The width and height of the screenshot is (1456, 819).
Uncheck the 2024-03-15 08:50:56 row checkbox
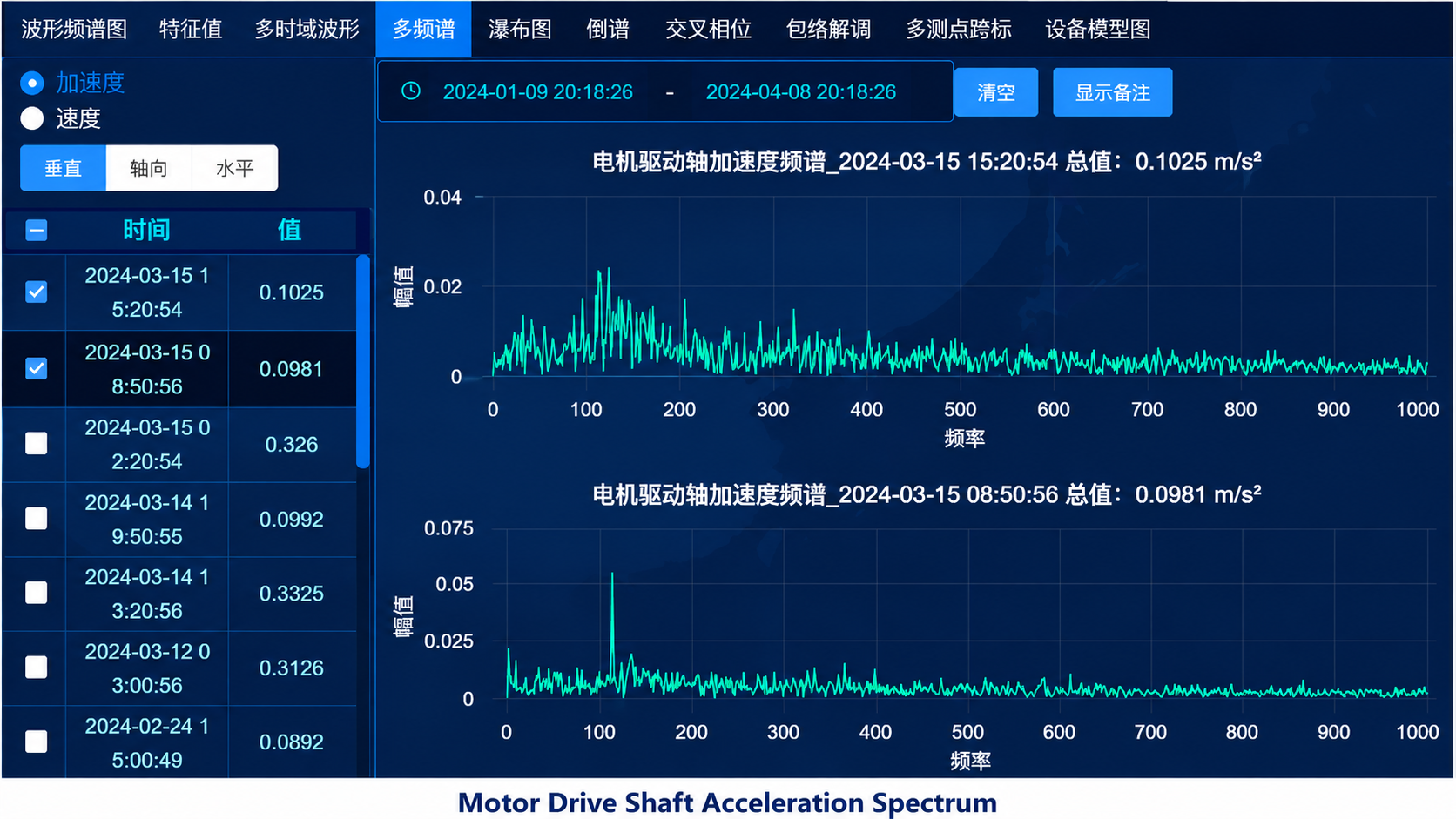(37, 369)
